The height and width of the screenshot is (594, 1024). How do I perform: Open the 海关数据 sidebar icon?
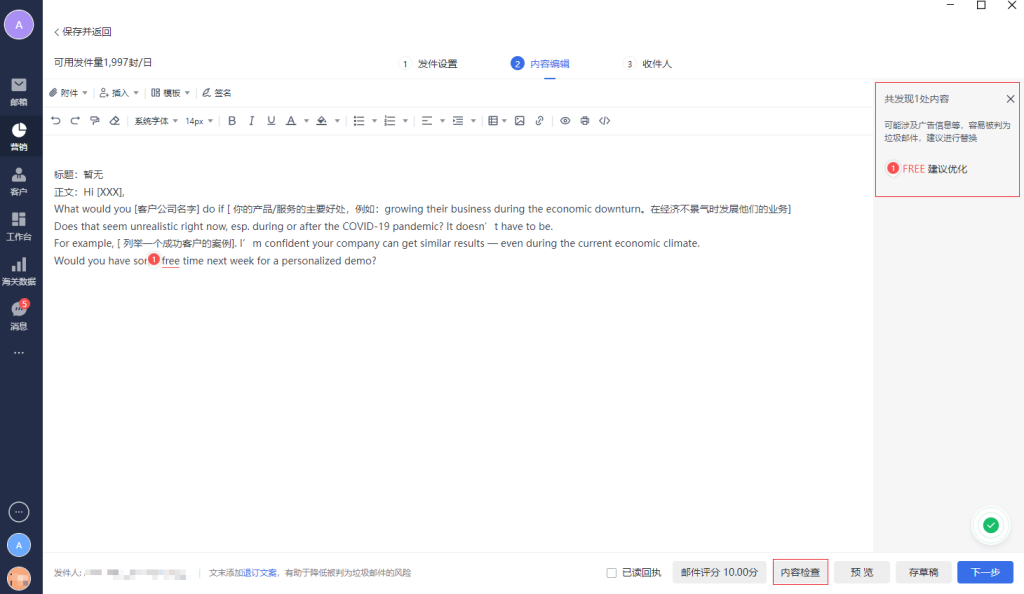tap(19, 270)
